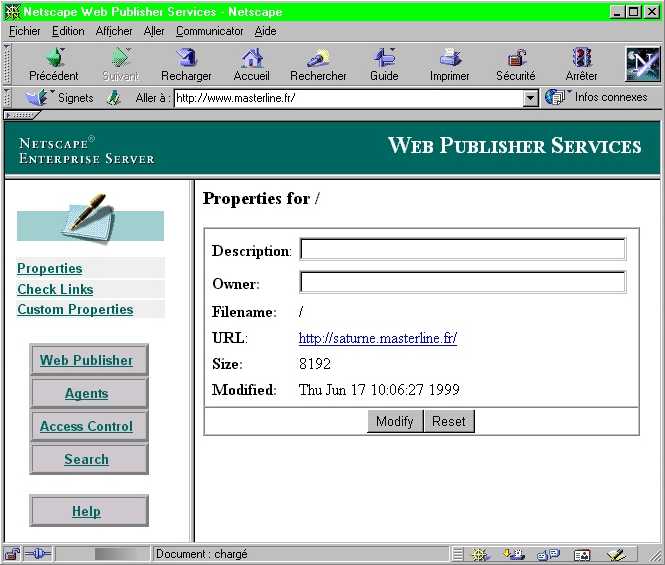Open the Edition menu
Image resolution: width=665 pixels, height=565 pixels.
tap(68, 31)
